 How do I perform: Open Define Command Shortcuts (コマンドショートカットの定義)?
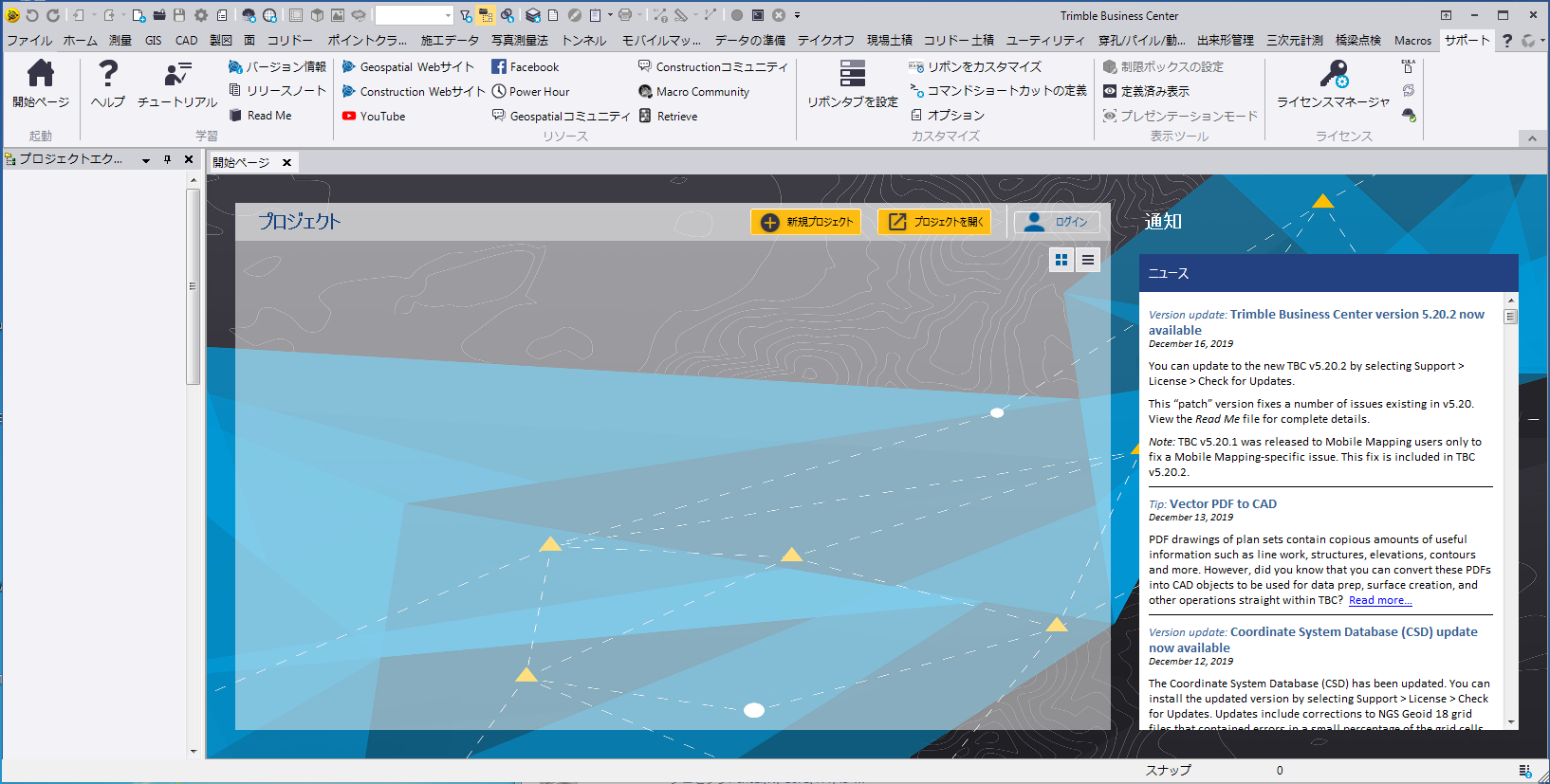998,91
